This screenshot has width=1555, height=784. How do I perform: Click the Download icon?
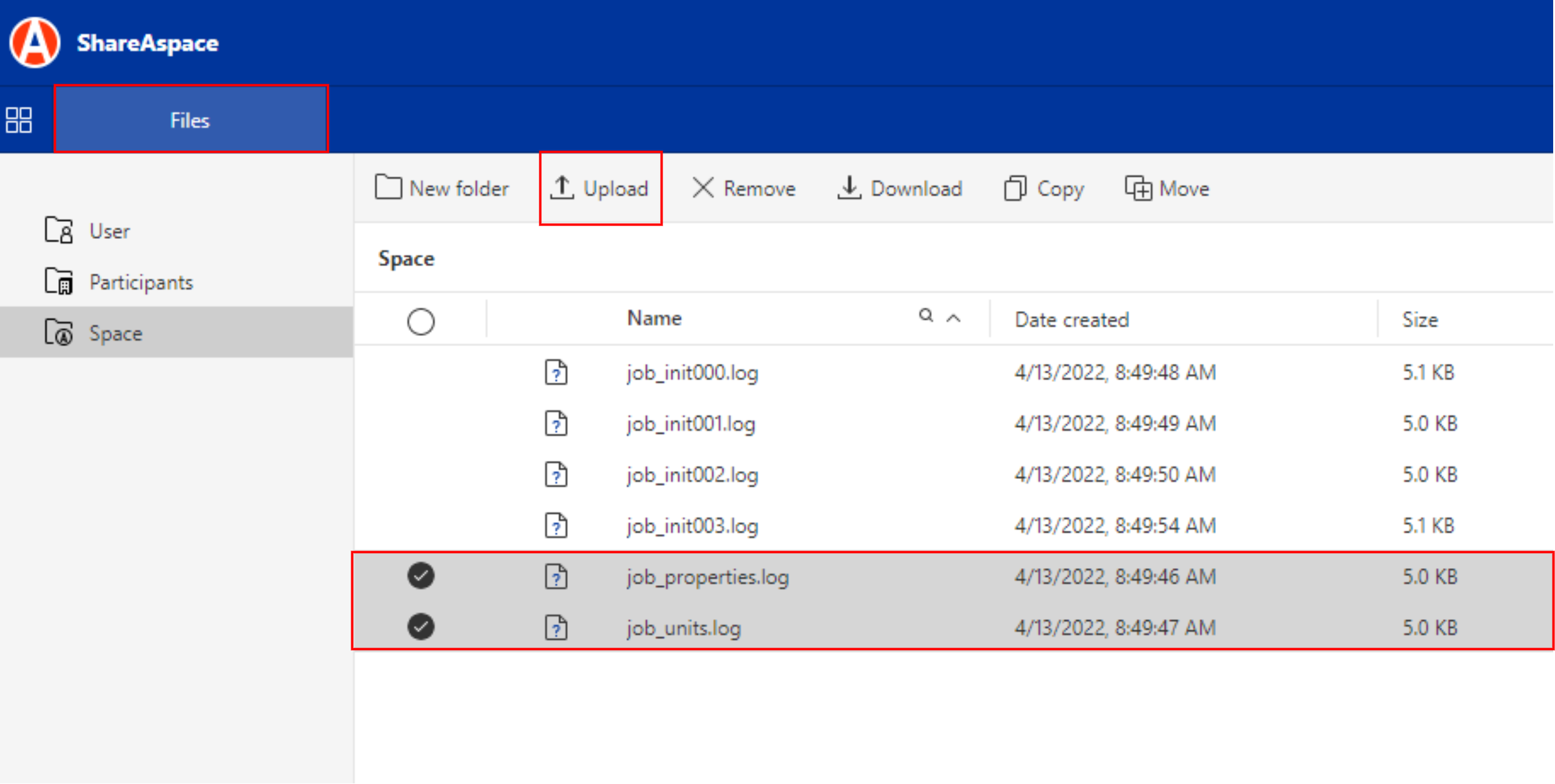pos(849,187)
